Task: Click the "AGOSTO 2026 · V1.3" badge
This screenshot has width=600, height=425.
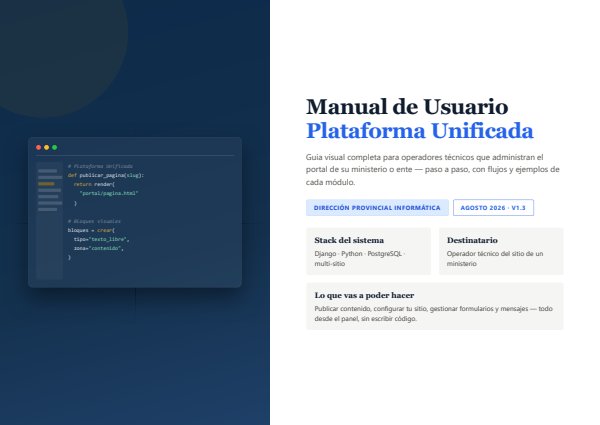Action: pos(493,208)
